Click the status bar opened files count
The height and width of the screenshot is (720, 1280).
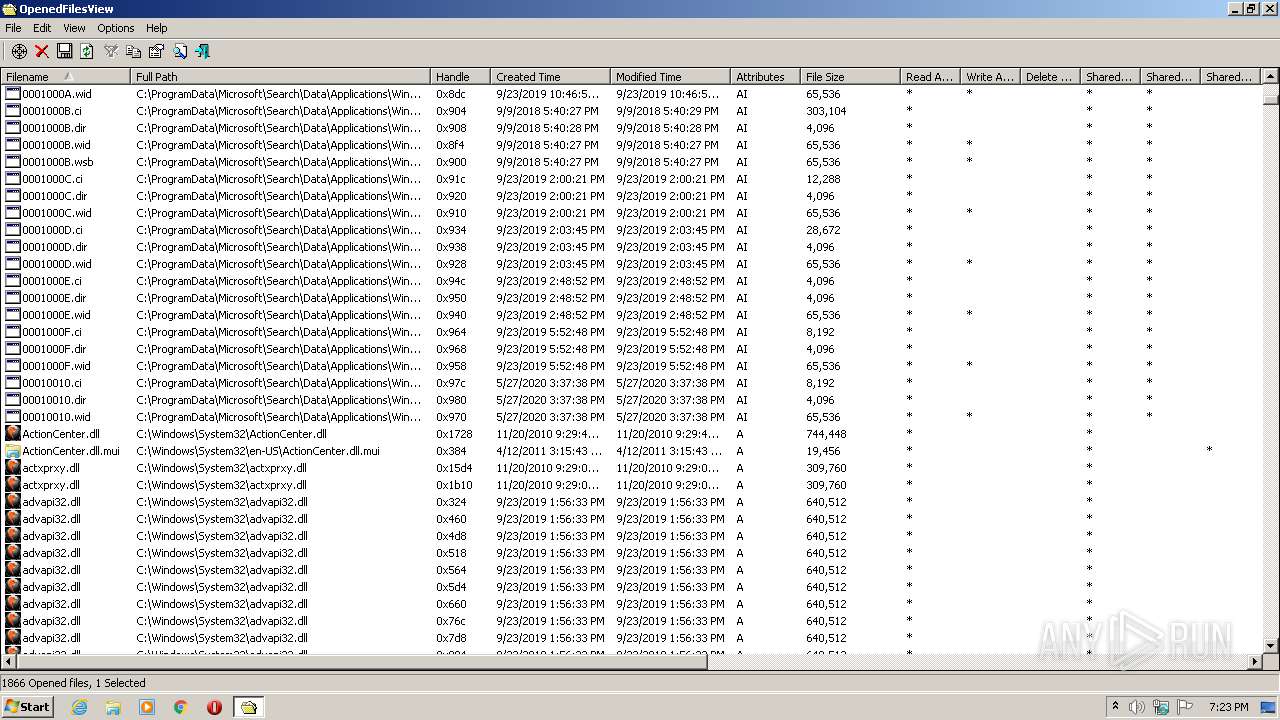pos(74,683)
